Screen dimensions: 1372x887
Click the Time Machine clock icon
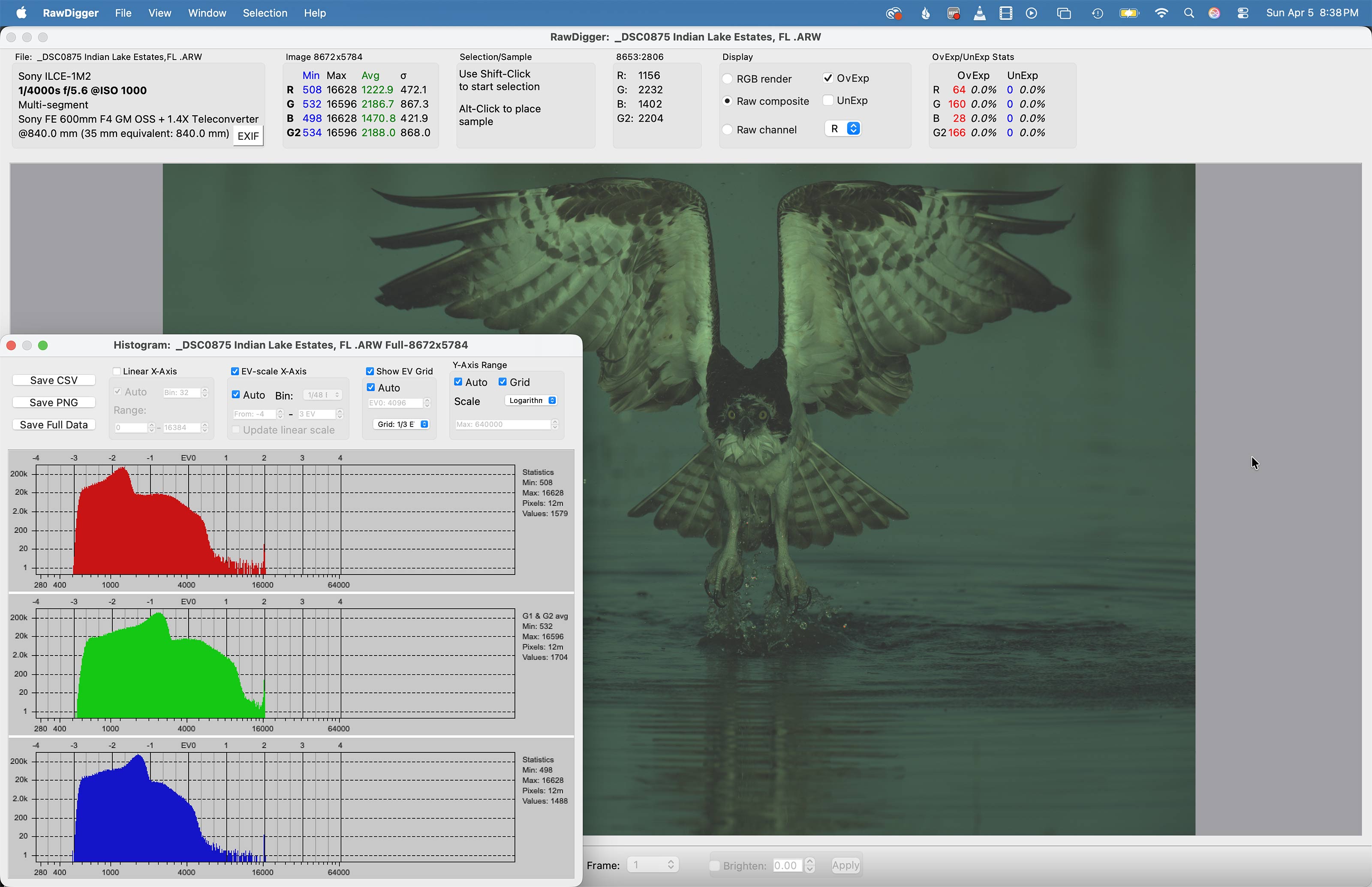(1097, 13)
